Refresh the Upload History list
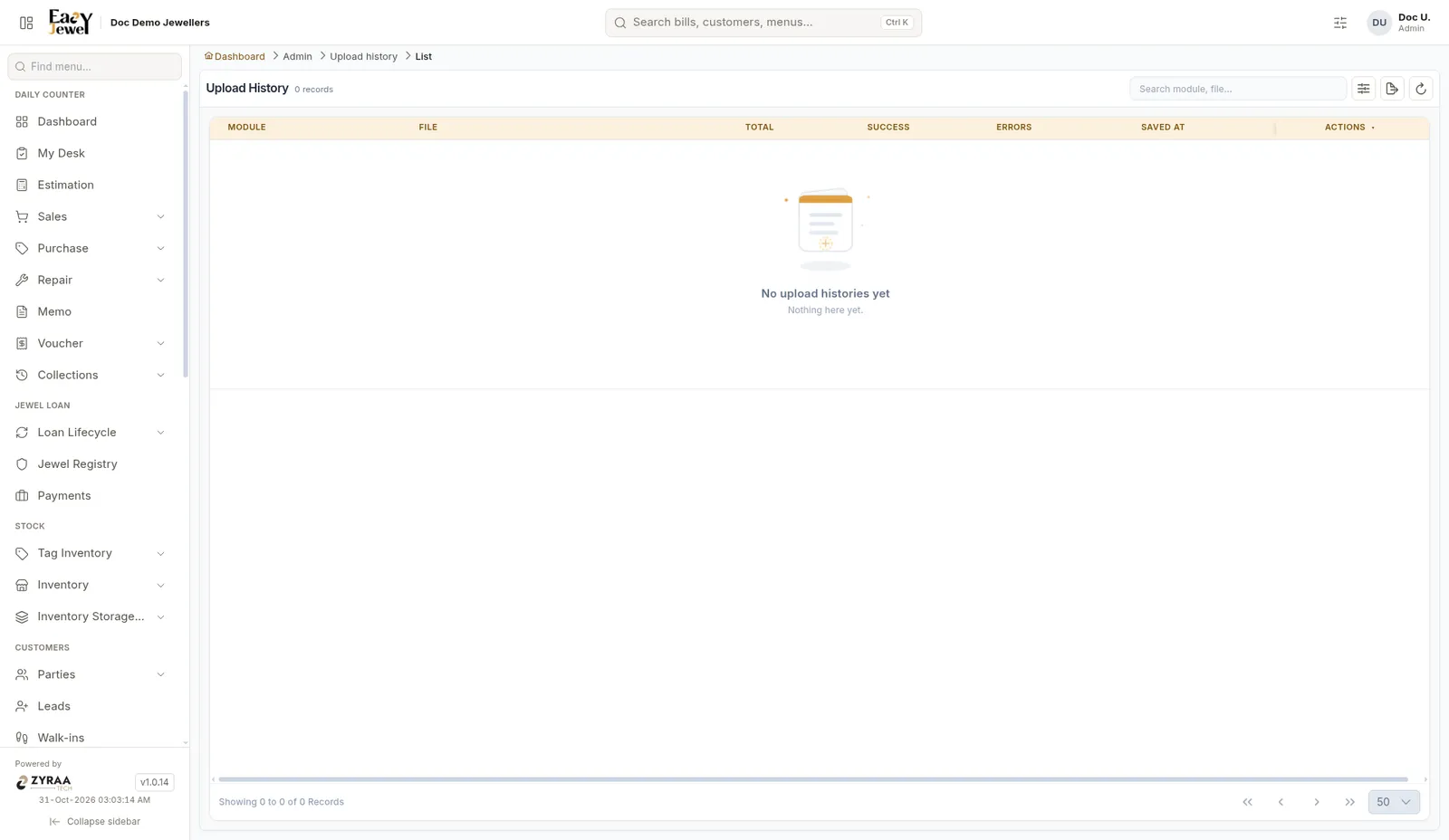Image resolution: width=1449 pixels, height=840 pixels. tap(1421, 89)
